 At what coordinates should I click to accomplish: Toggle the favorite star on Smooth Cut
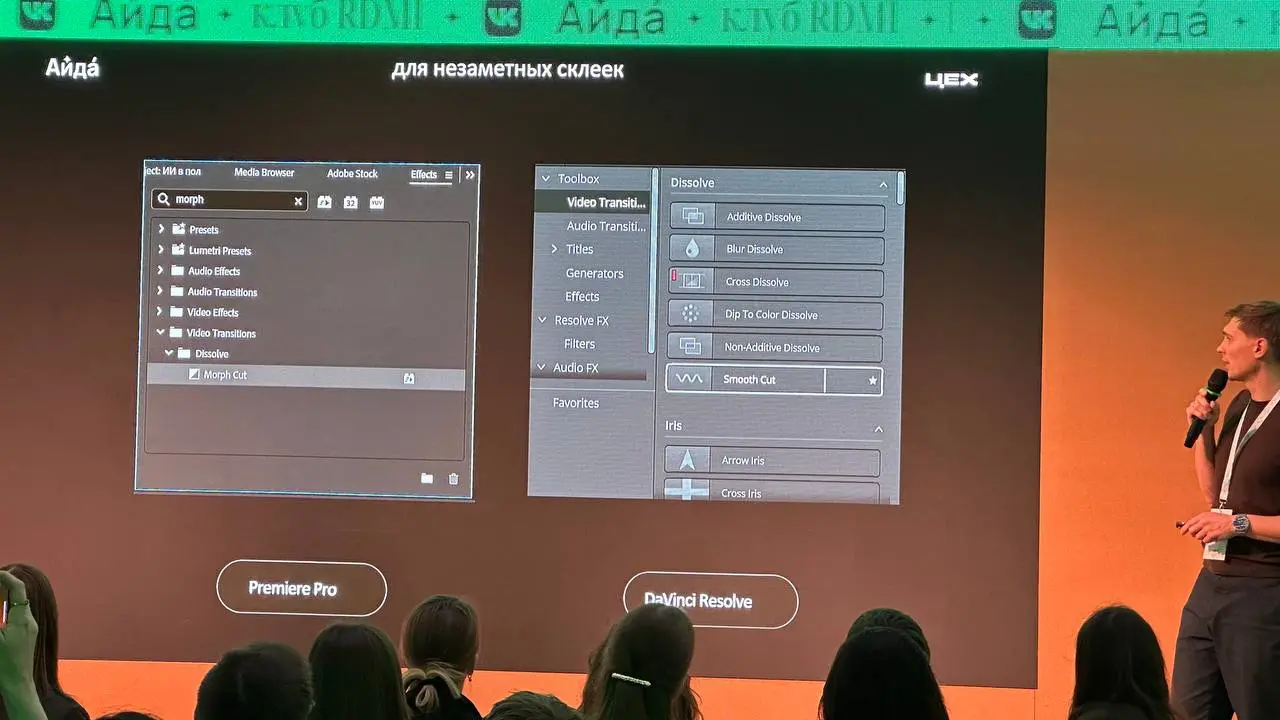[873, 381]
